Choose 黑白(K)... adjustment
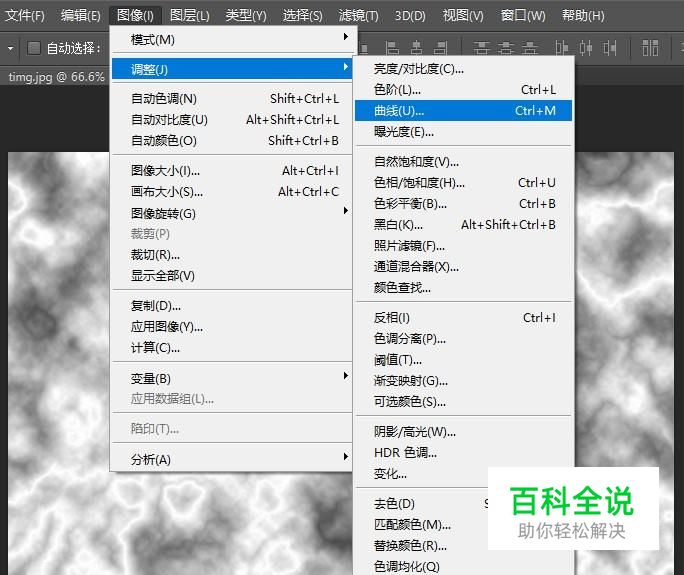 click(463, 224)
